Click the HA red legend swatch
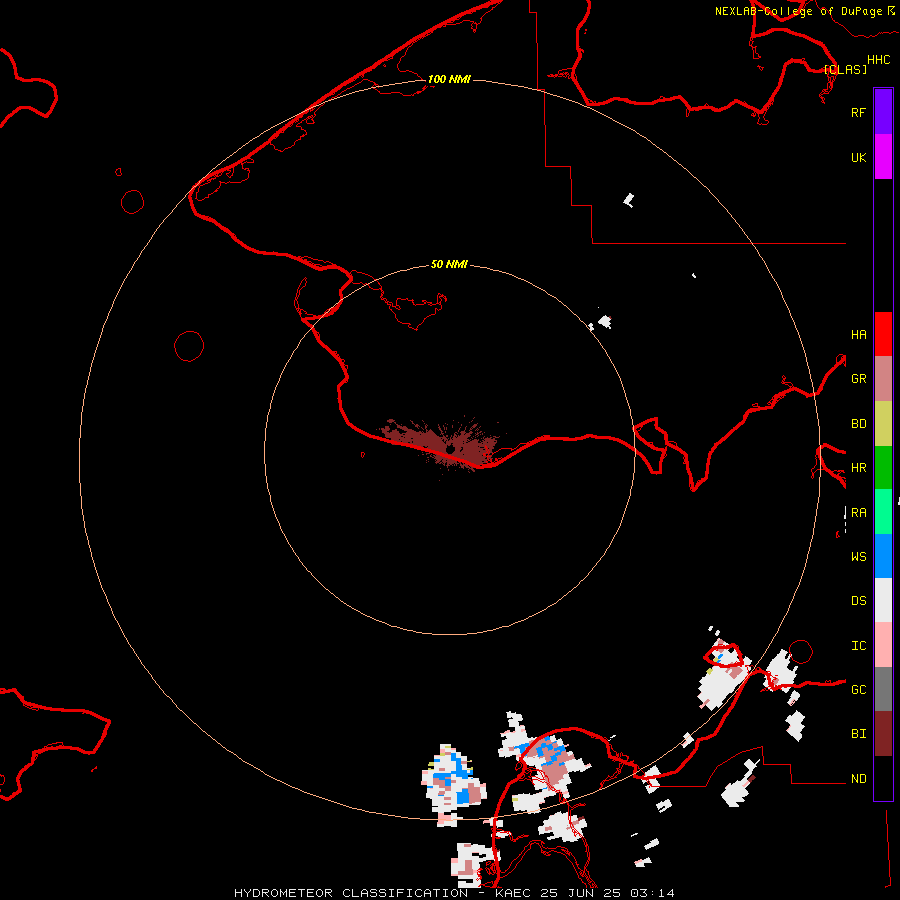This screenshot has width=900, height=900. 883,334
